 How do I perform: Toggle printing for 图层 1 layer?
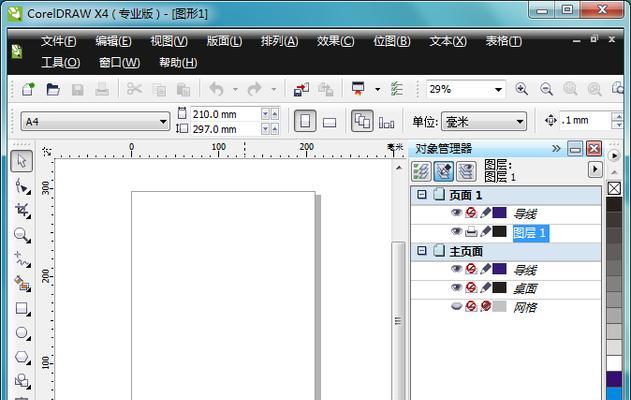pos(471,232)
